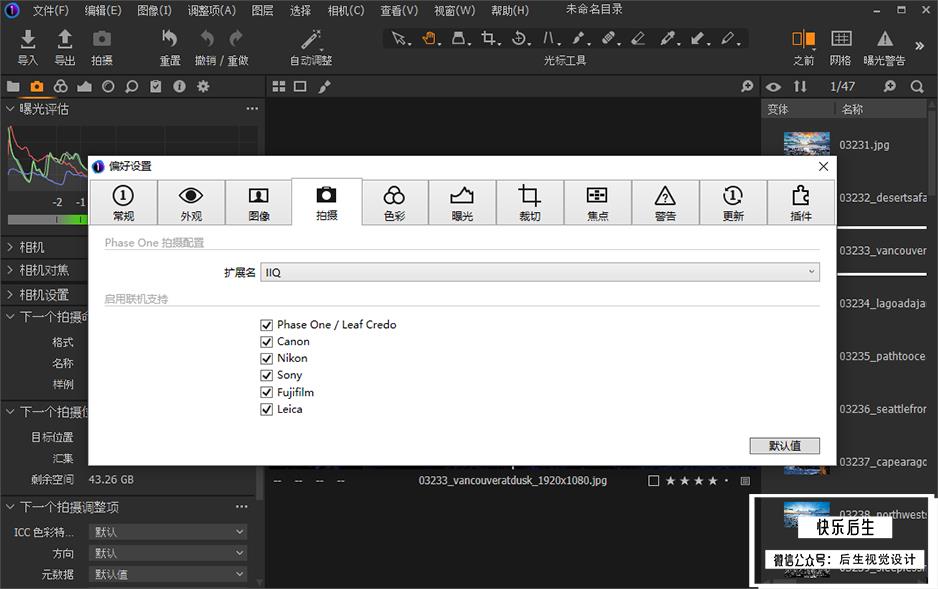Viewport: 938px width, 589px height.
Task: Select the rotate cursor tool
Action: click(x=519, y=39)
